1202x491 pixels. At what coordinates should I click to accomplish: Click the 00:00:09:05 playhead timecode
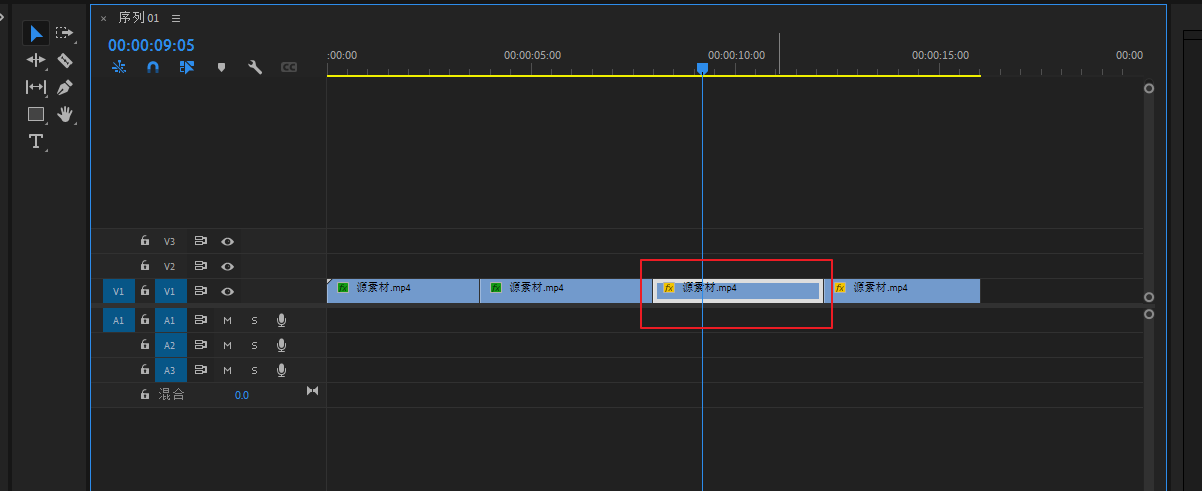point(151,45)
